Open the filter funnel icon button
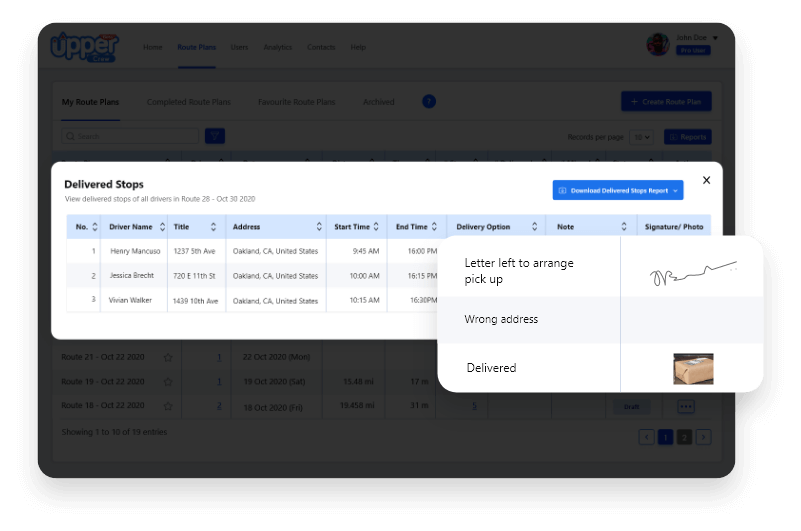The image size is (801, 531). click(x=215, y=136)
